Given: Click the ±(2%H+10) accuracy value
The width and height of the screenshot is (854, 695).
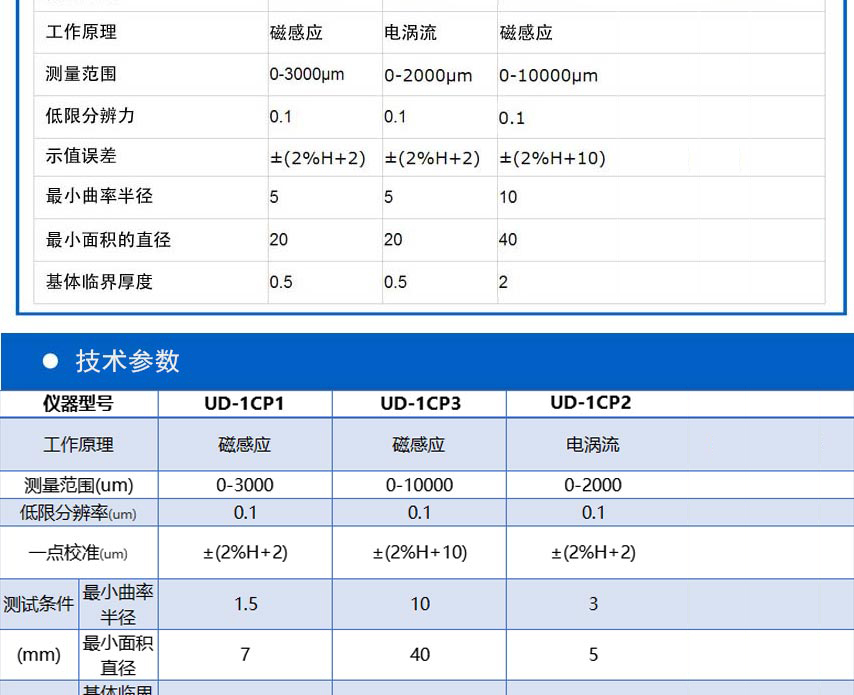Looking at the screenshot, I should (418, 551).
